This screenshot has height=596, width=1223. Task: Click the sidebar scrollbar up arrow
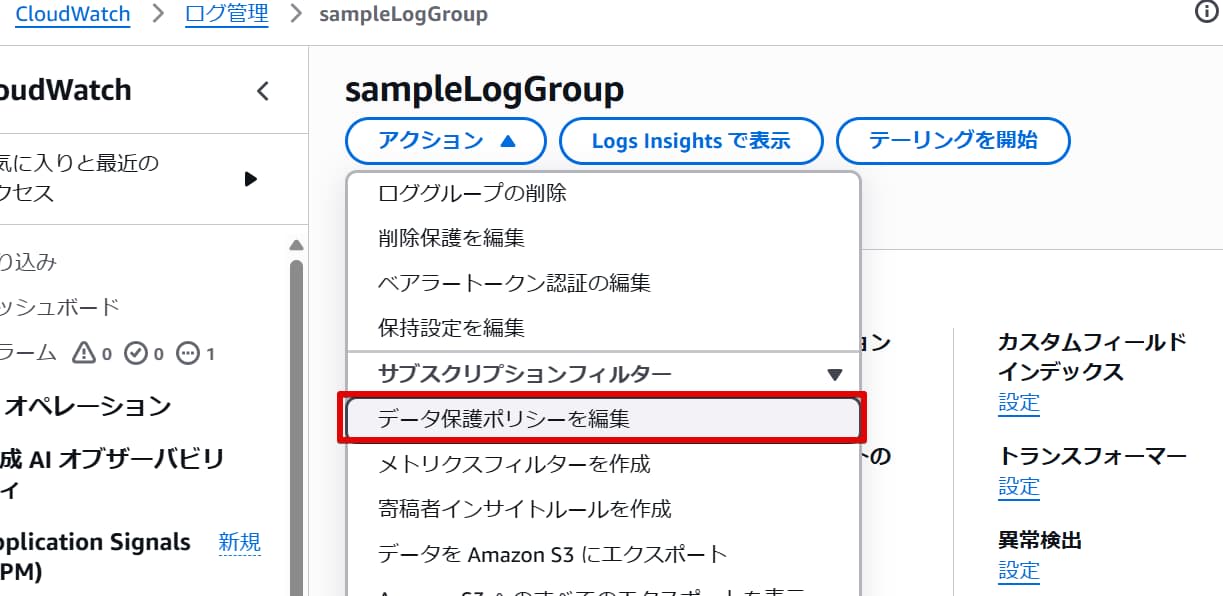[x=296, y=245]
